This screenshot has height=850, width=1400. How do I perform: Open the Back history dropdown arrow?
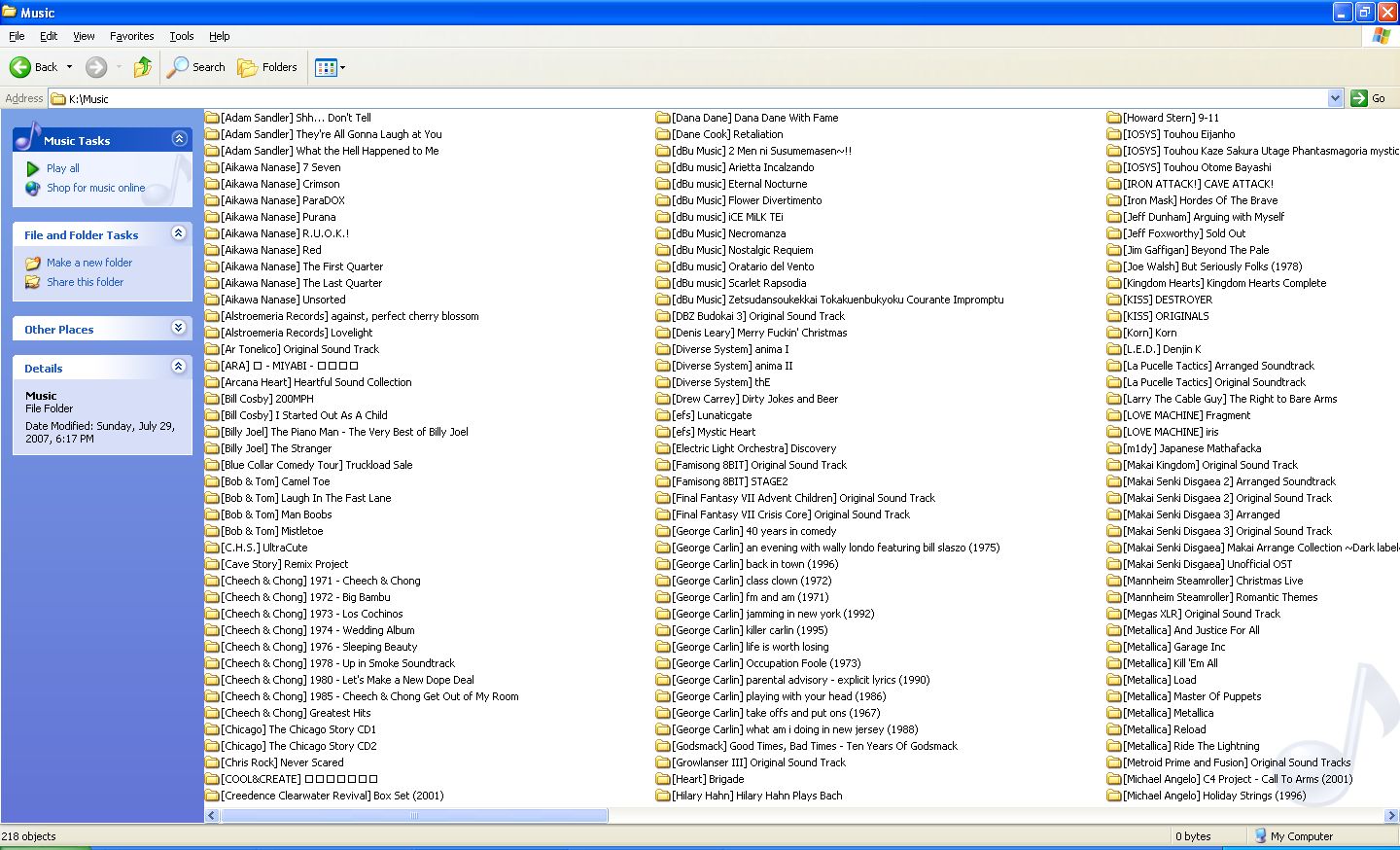[69, 67]
